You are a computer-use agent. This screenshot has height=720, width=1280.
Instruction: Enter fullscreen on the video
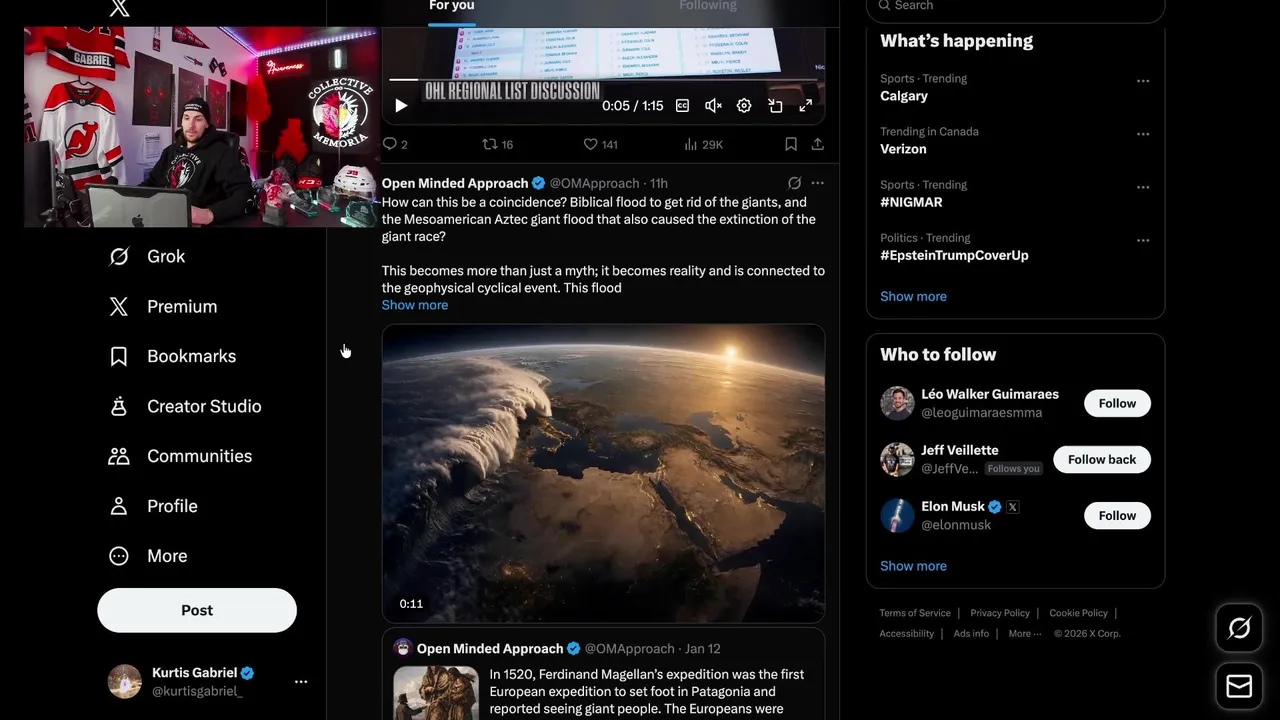coord(806,105)
